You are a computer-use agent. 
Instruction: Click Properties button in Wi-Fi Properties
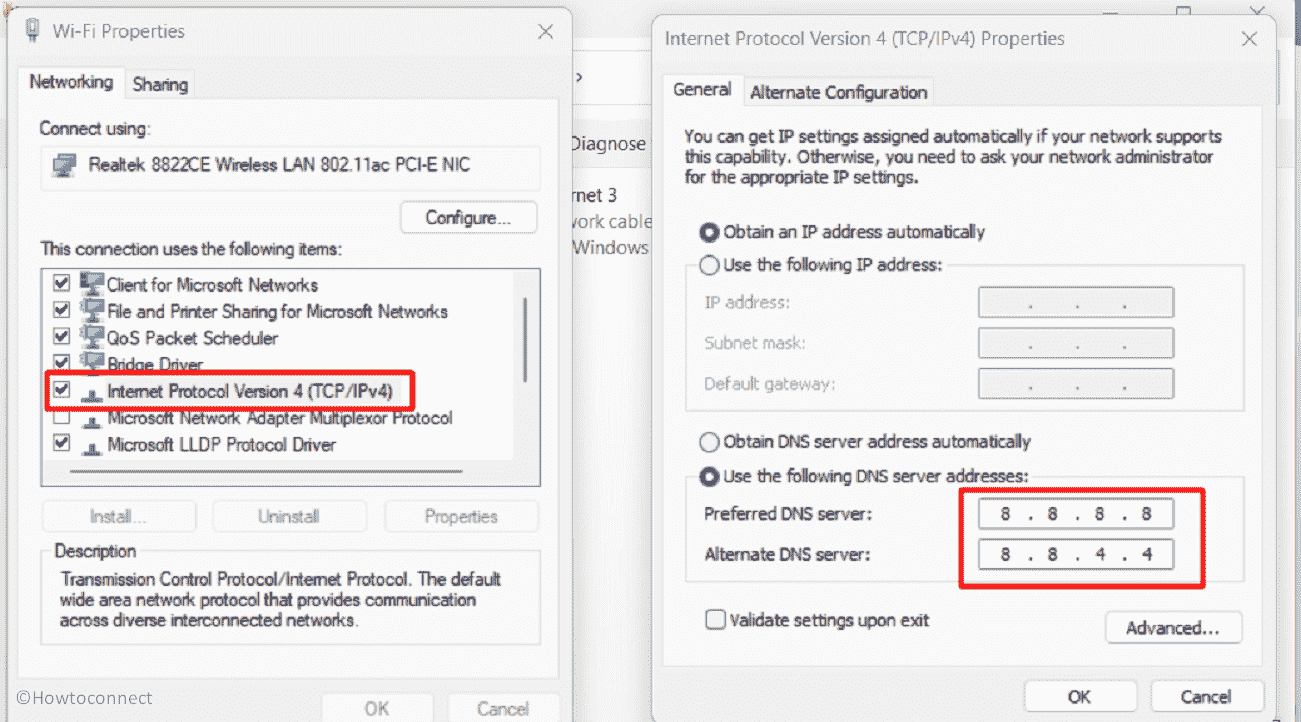click(461, 516)
